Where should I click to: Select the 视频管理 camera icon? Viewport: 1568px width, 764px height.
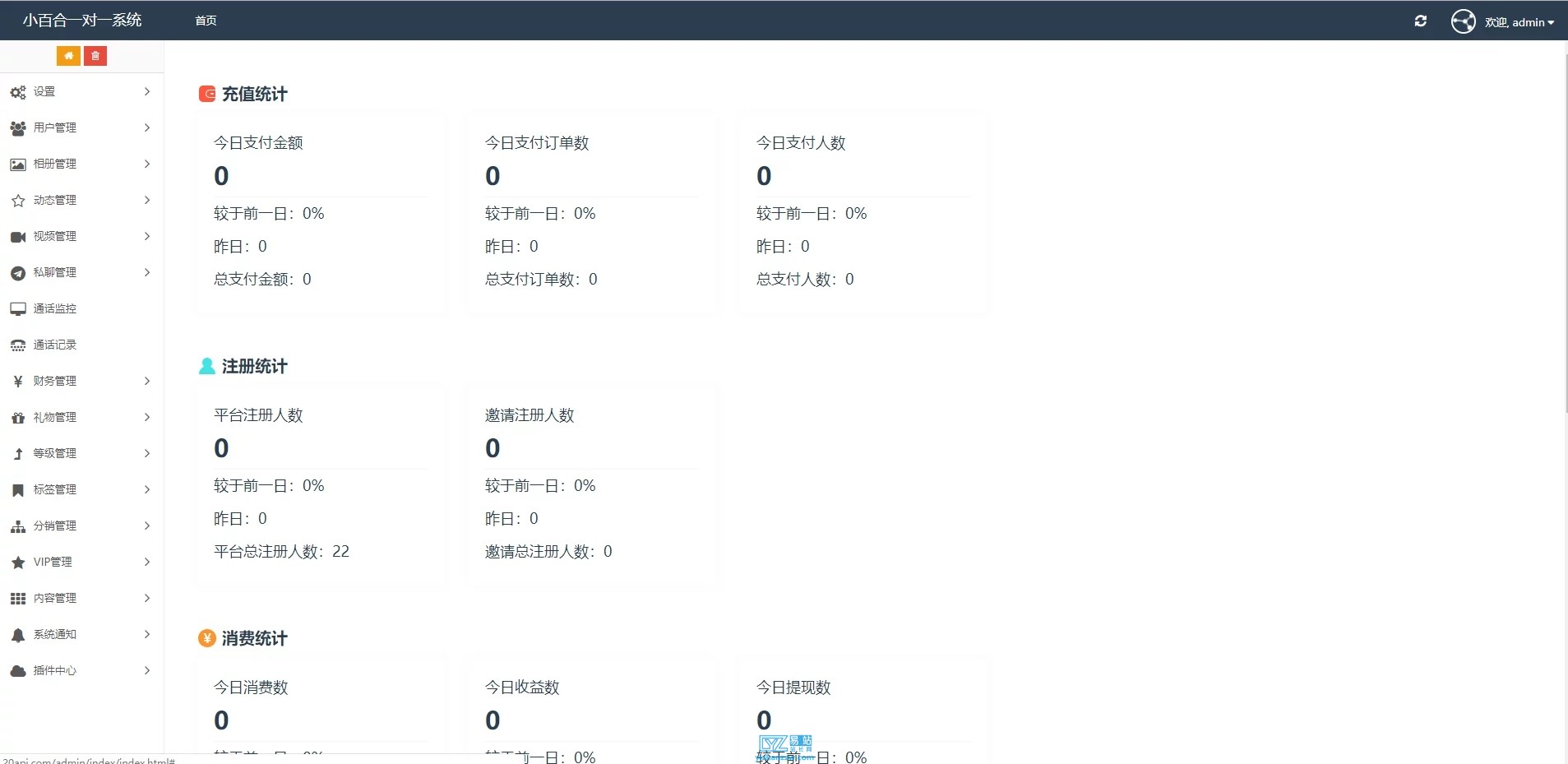point(17,236)
